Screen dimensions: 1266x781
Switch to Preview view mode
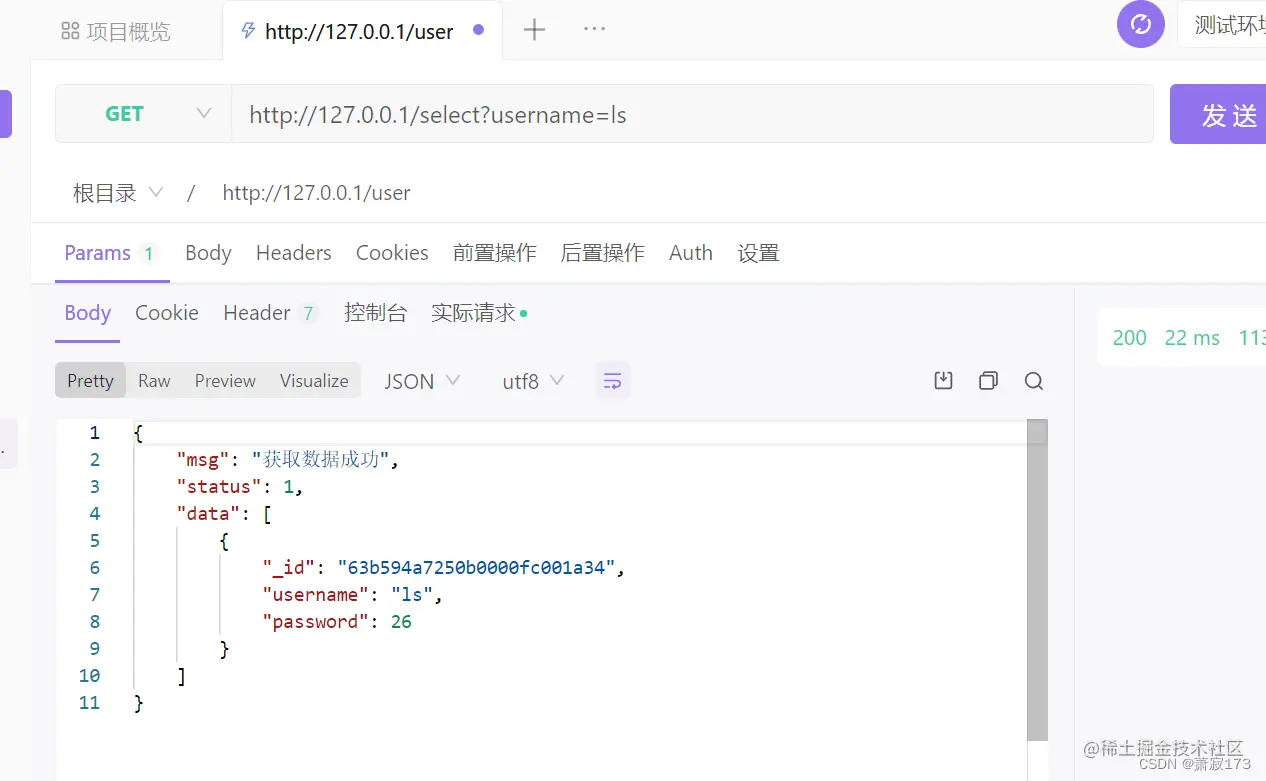click(x=225, y=381)
